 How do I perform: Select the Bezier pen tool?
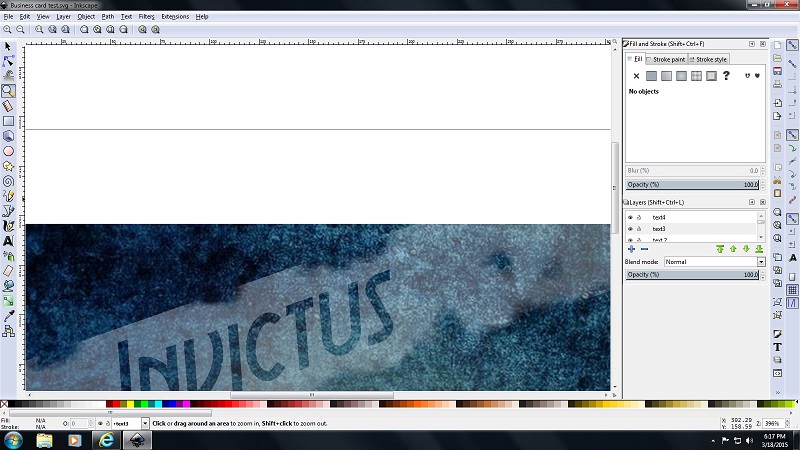(8, 211)
